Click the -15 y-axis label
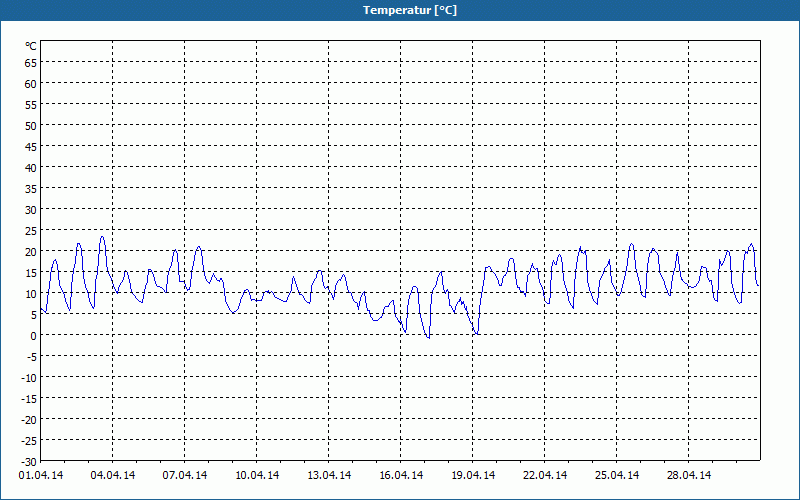800x500 pixels. point(29,398)
